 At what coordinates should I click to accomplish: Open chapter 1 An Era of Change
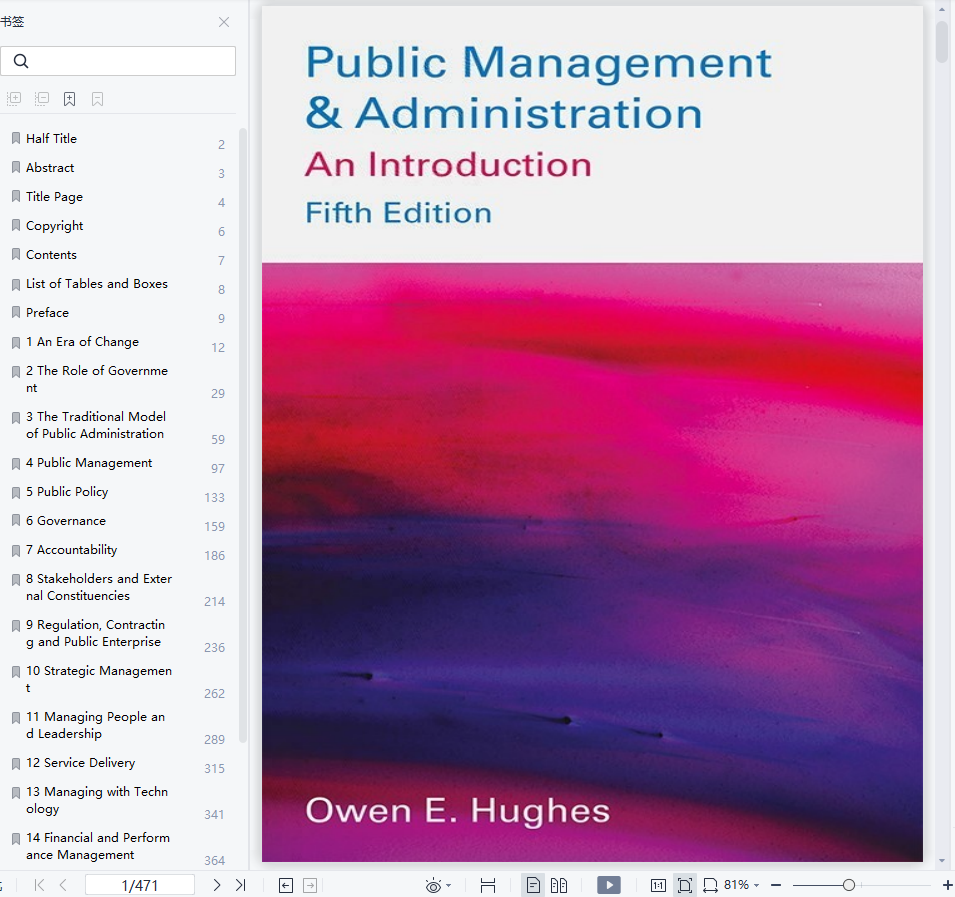pyautogui.click(x=82, y=342)
